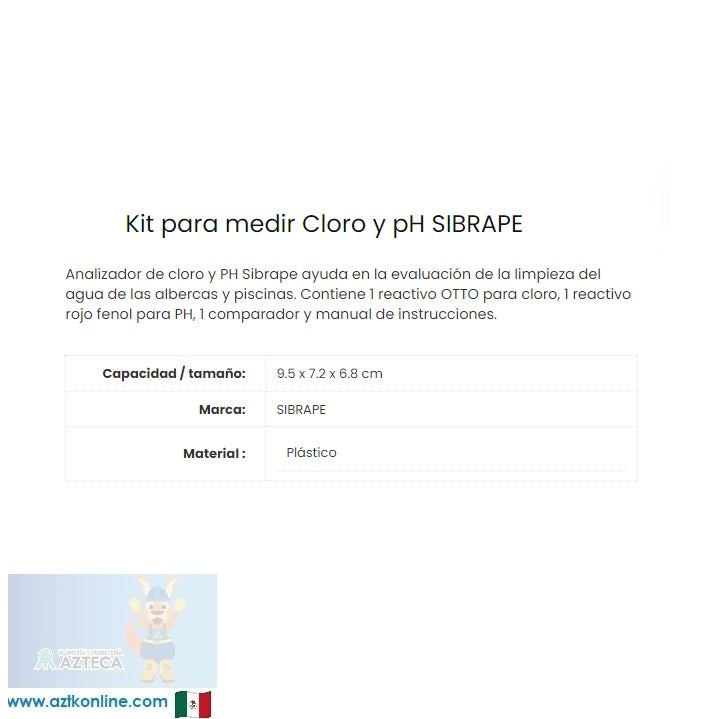
Task: Select the word SIBRAPE in the title
Action: [x=477, y=223]
